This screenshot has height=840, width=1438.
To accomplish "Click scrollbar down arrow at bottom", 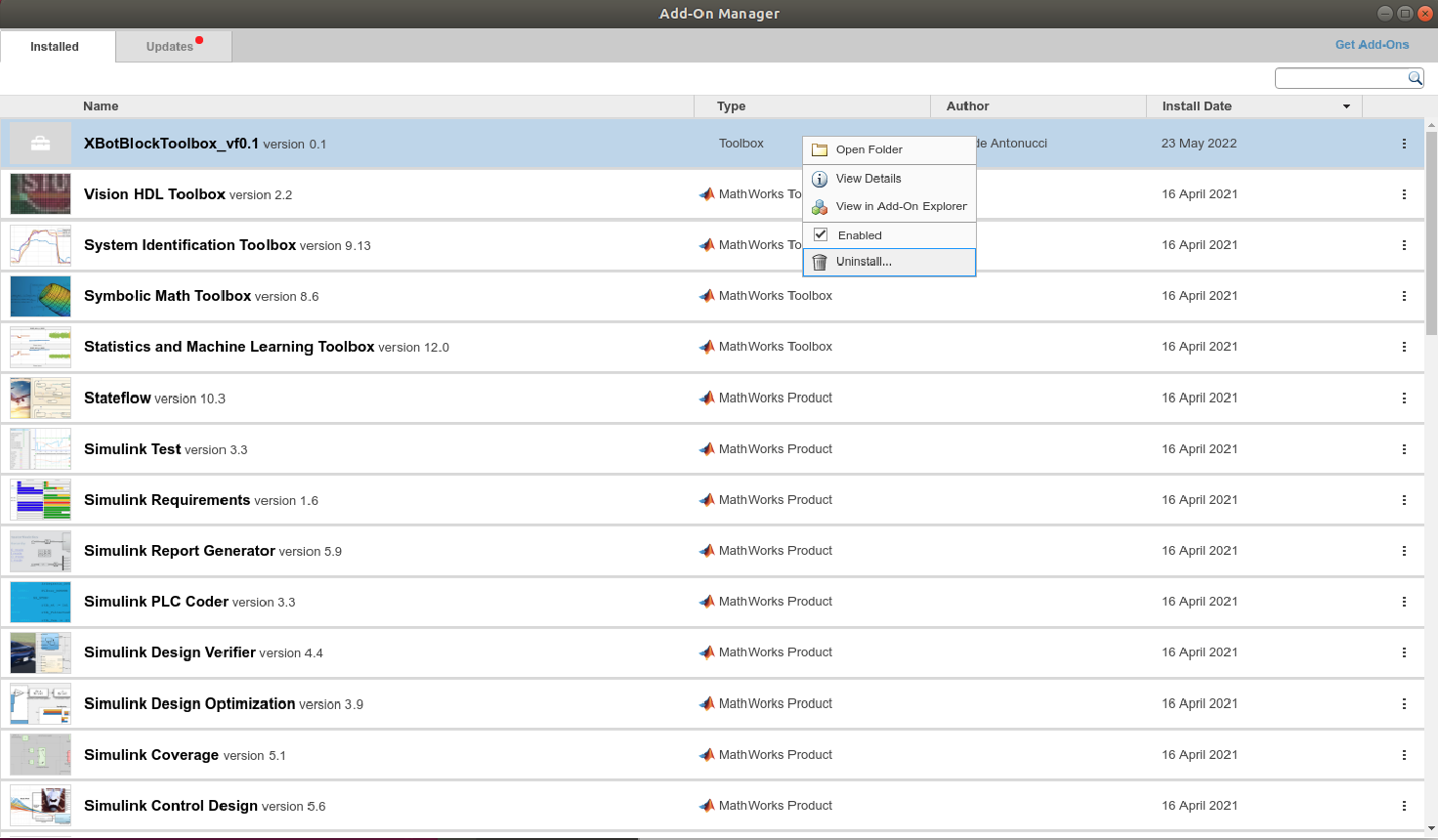I will click(x=1431, y=828).
